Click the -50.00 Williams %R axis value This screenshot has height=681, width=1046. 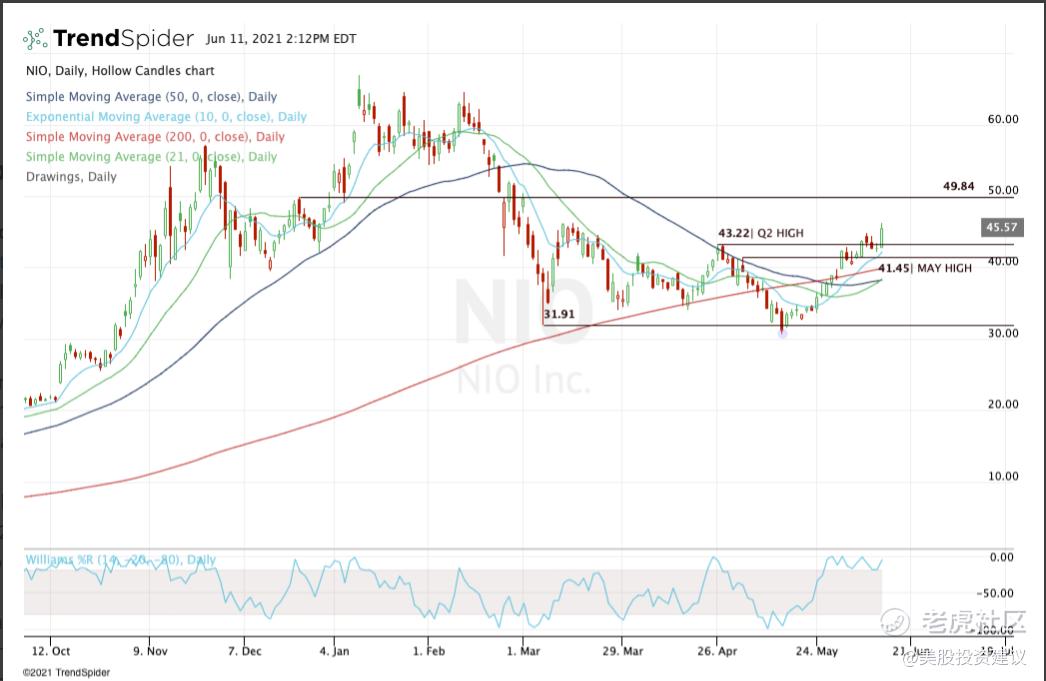point(995,593)
